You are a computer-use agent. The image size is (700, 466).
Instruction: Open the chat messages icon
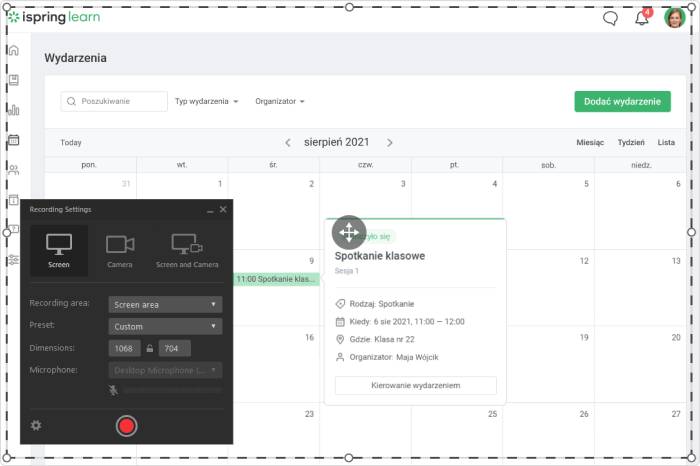pos(610,18)
